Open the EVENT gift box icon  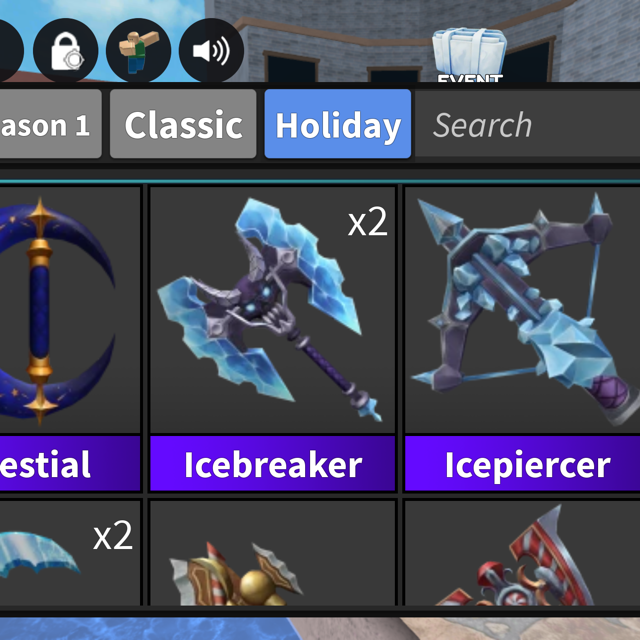469,55
